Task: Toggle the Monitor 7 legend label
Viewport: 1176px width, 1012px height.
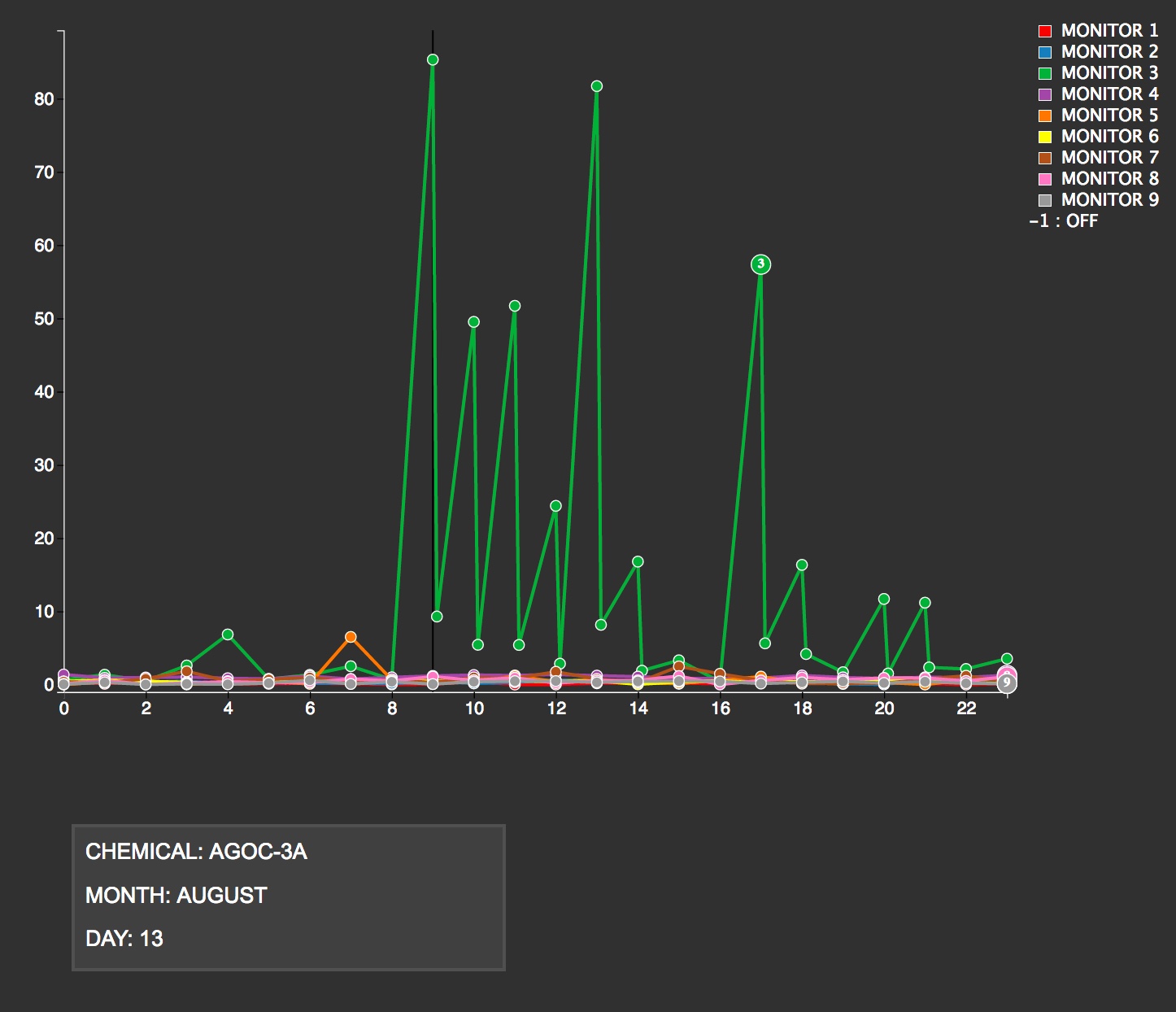Action: 1109,158
